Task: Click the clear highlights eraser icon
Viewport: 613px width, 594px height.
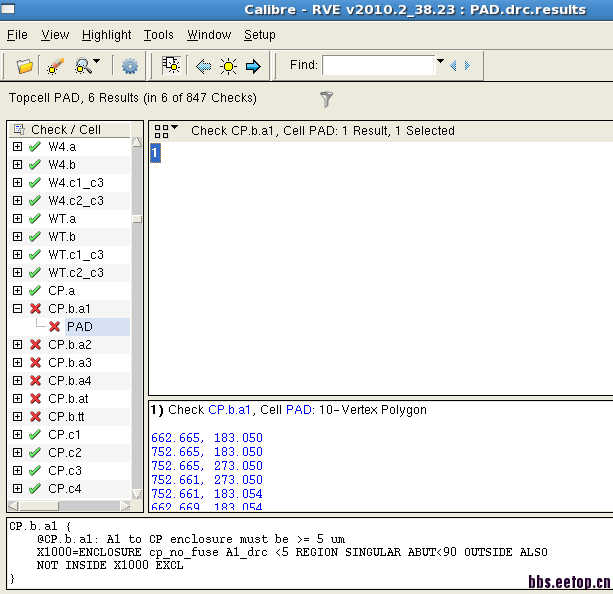Action: coord(55,66)
